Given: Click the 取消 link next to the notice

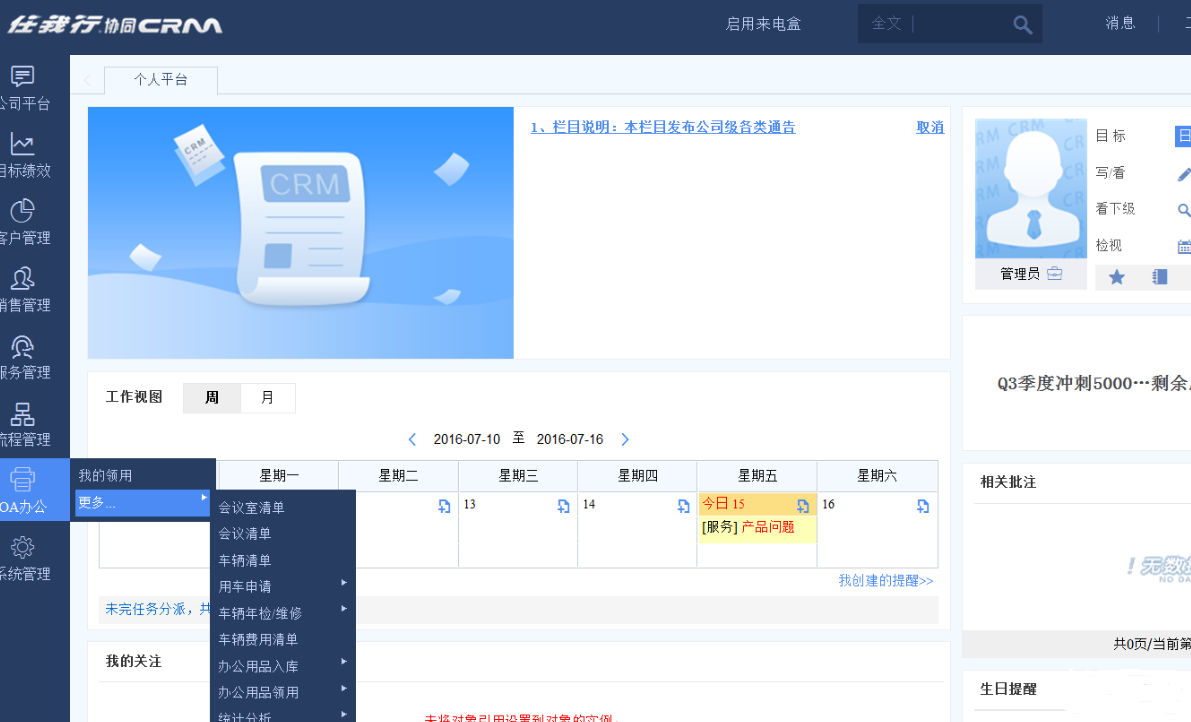Looking at the screenshot, I should [928, 127].
